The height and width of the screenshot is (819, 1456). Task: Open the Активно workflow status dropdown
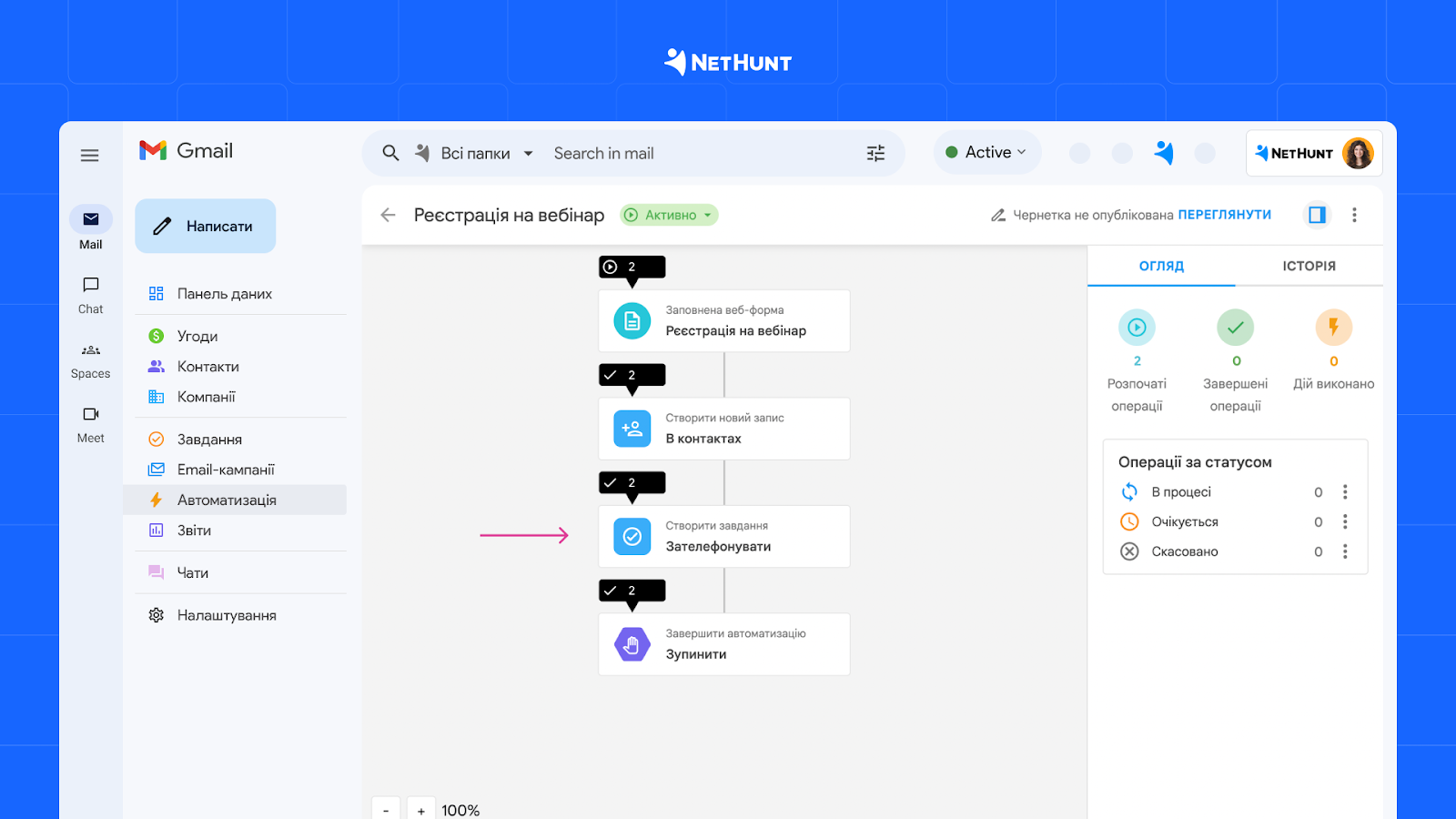(x=669, y=215)
